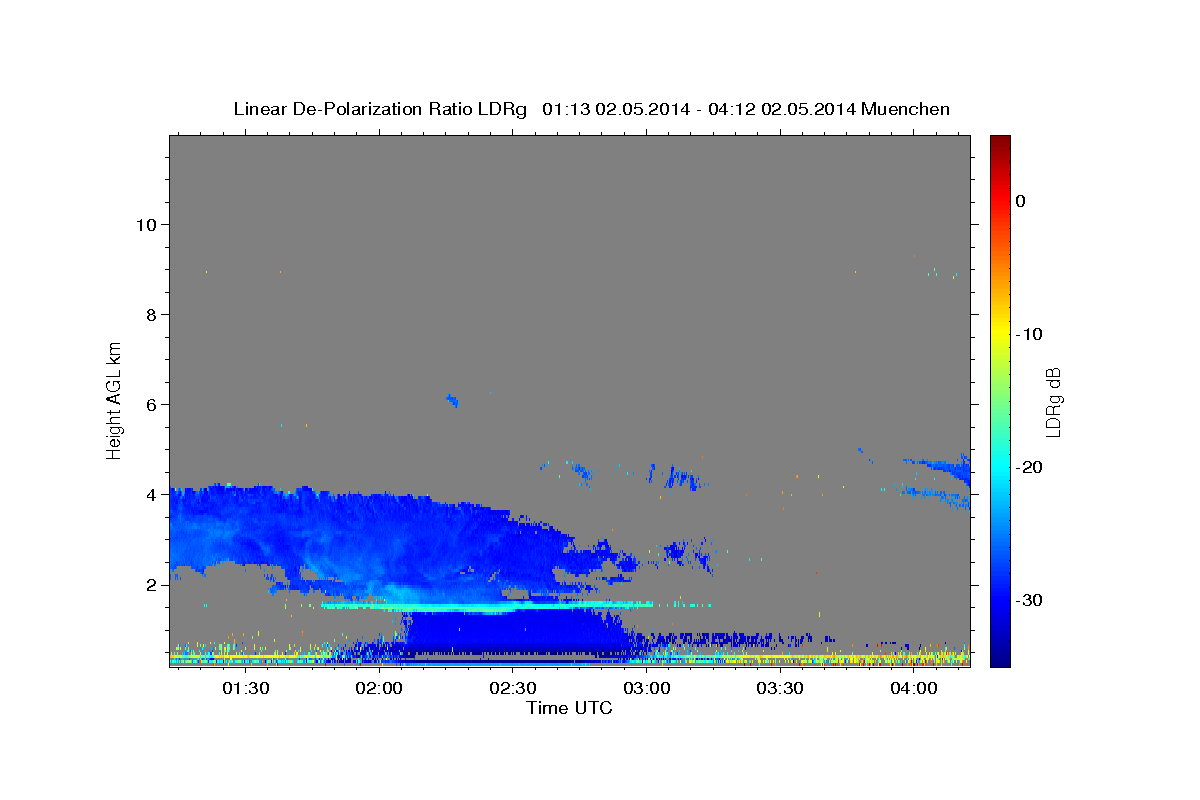Click the 04:00 time tick label
Viewport: 1200px width, 800px height.
click(x=914, y=689)
